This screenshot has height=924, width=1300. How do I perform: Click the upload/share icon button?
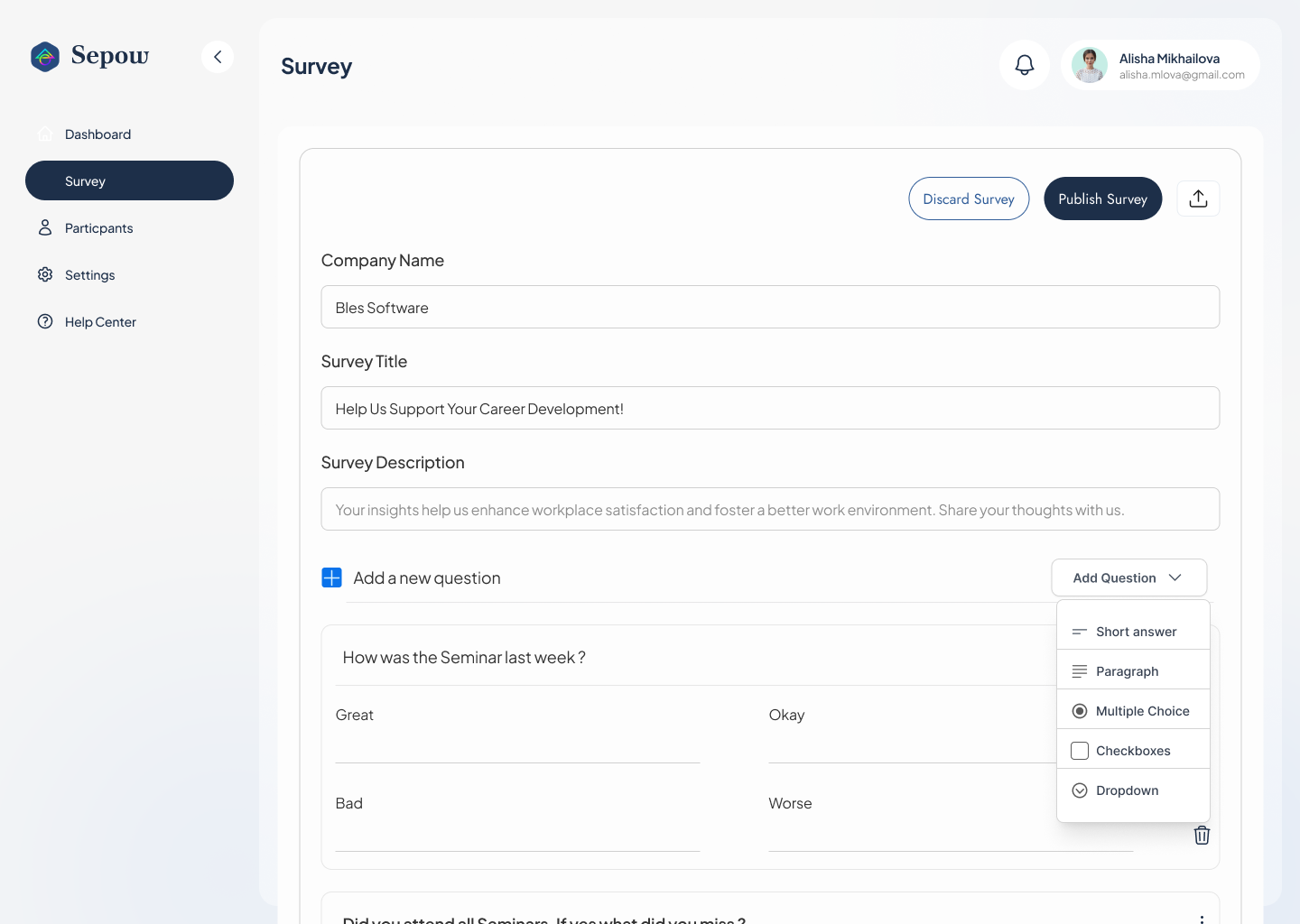1199,199
